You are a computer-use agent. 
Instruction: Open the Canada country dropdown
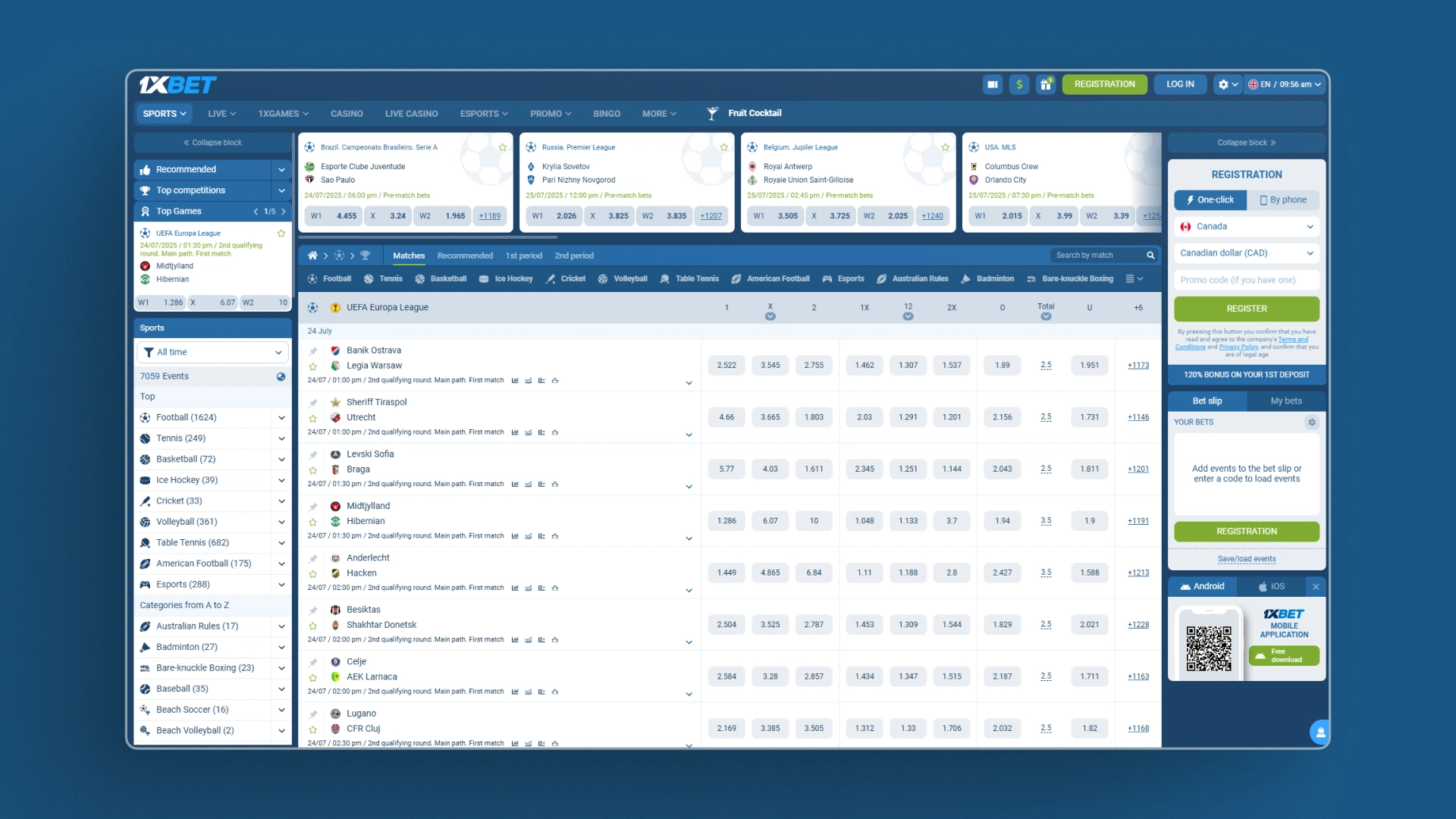[1247, 227]
